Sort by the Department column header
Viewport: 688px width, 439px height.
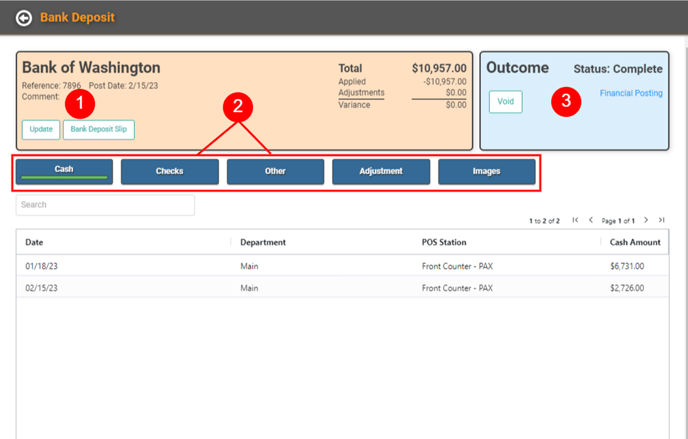[x=263, y=242]
